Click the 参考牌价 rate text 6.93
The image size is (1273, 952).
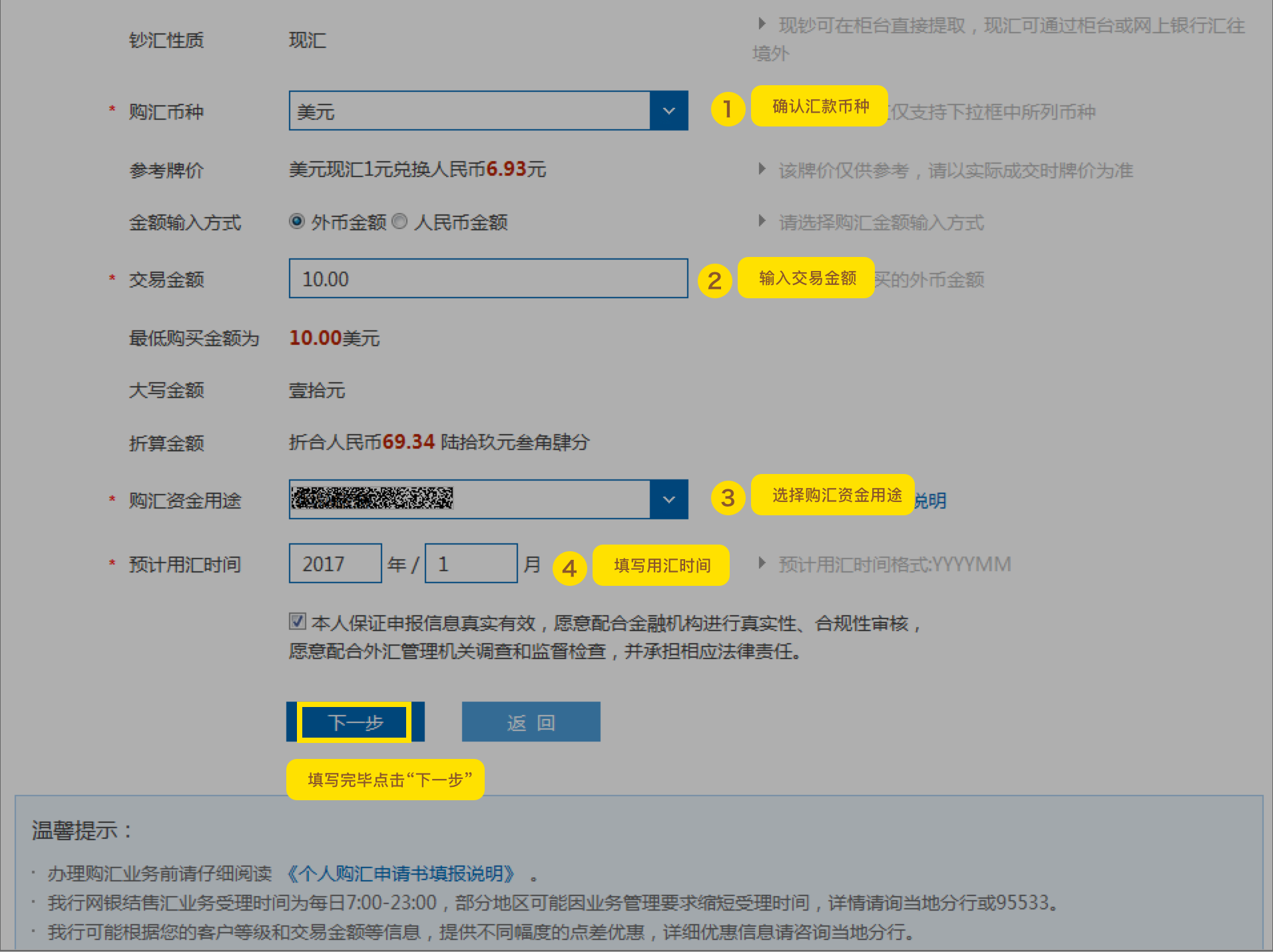[507, 169]
